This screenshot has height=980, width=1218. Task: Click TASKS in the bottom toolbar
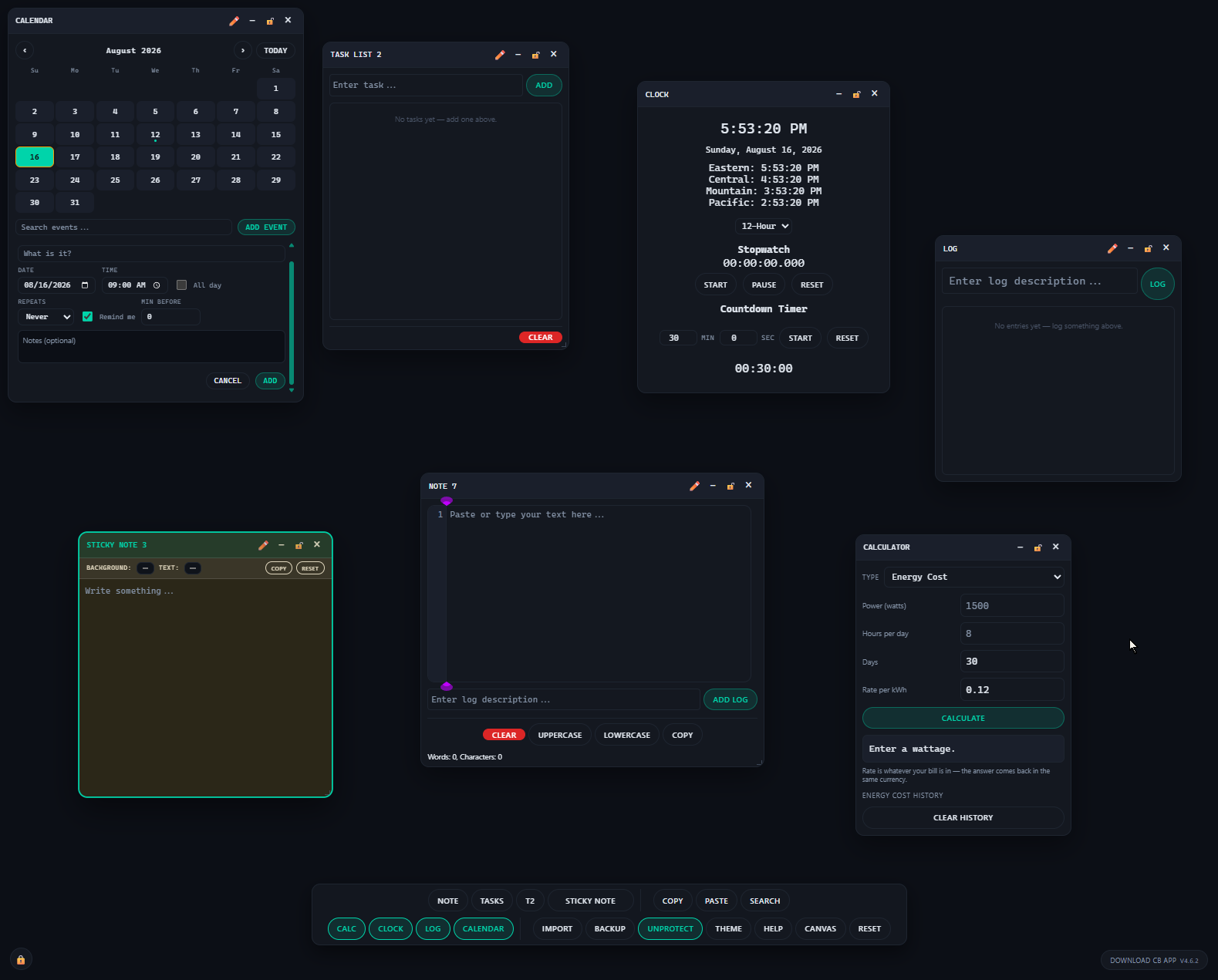491,901
